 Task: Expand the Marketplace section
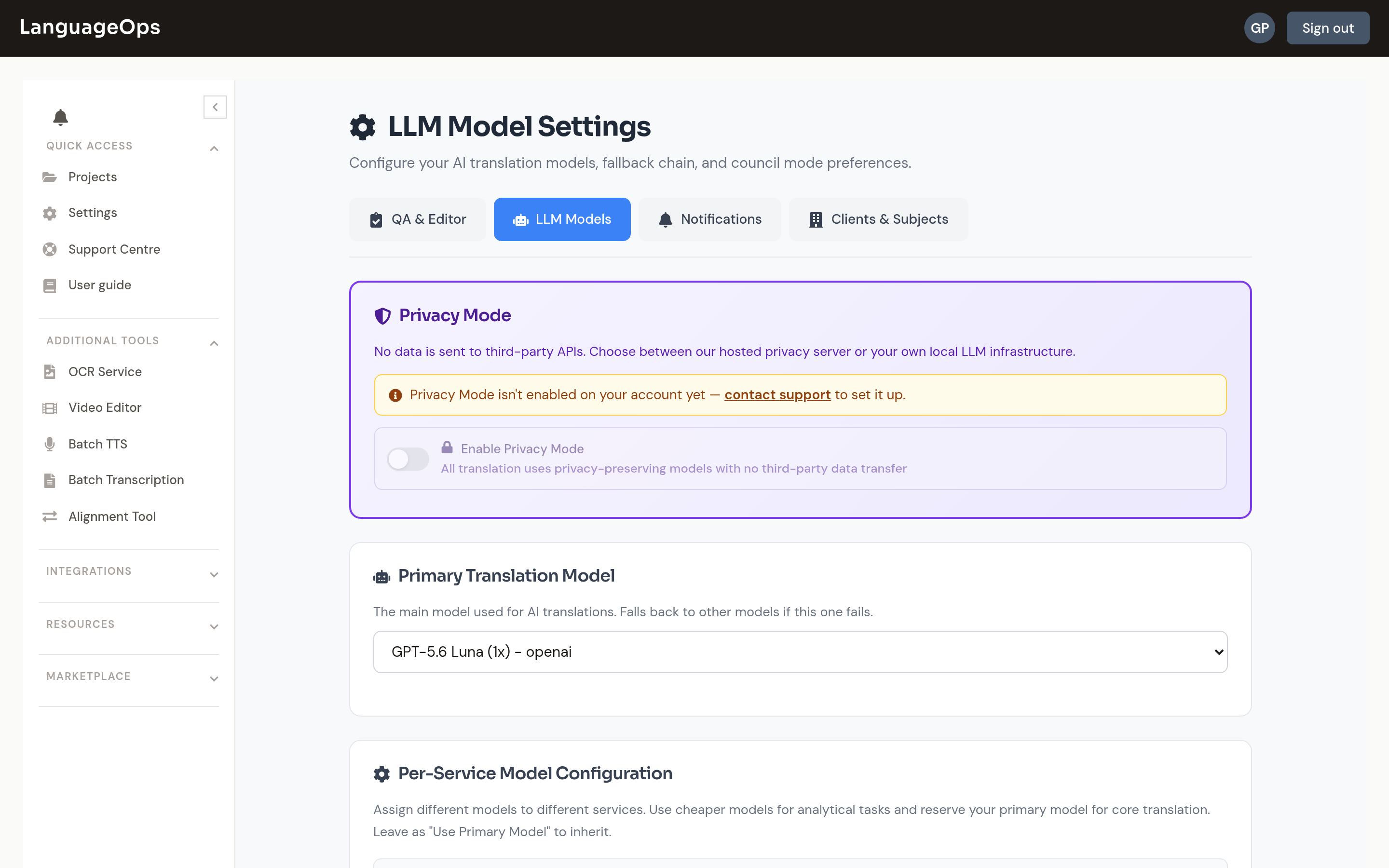click(214, 679)
